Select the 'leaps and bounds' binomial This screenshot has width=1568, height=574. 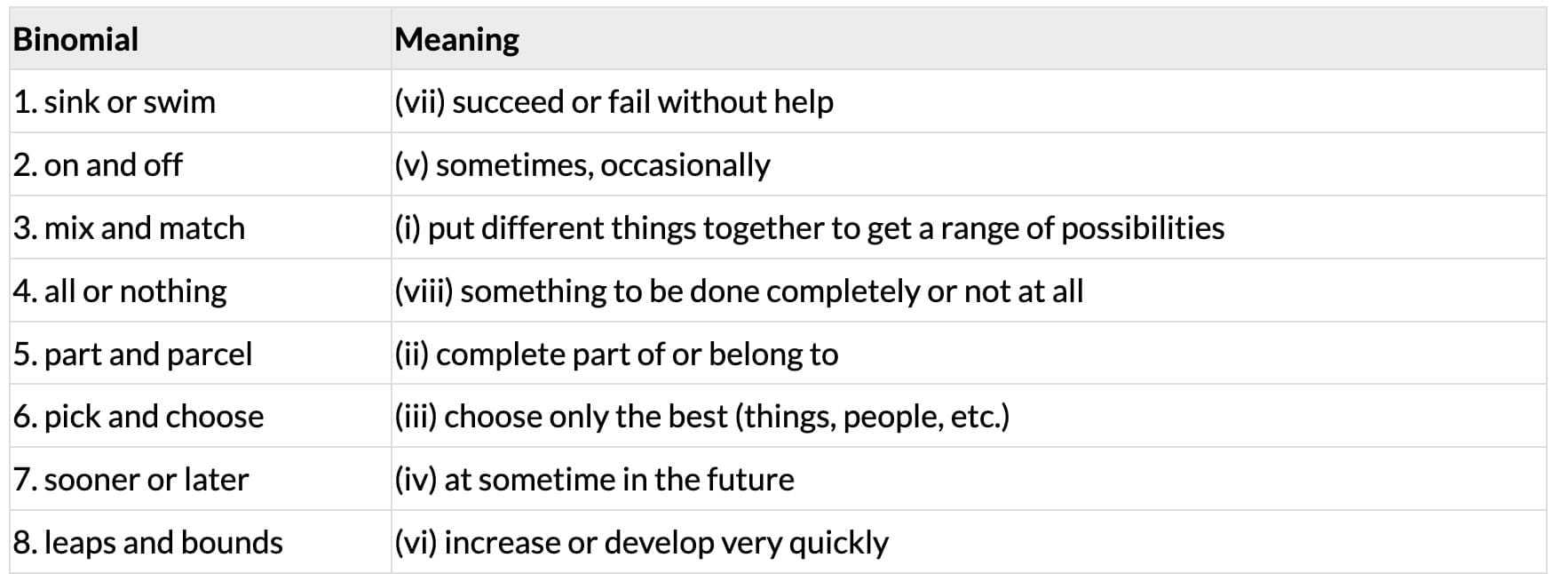(x=147, y=543)
